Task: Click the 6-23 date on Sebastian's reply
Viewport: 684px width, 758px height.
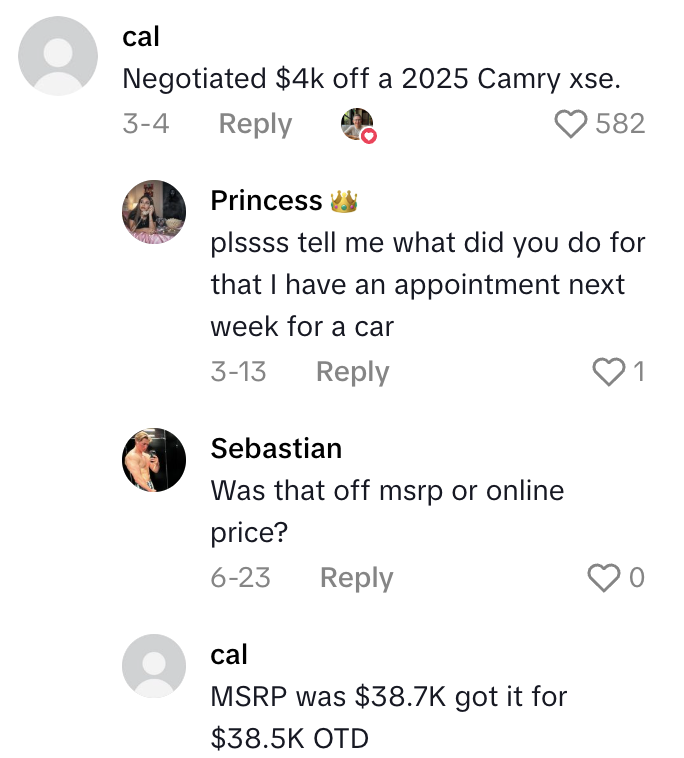Action: [x=240, y=578]
